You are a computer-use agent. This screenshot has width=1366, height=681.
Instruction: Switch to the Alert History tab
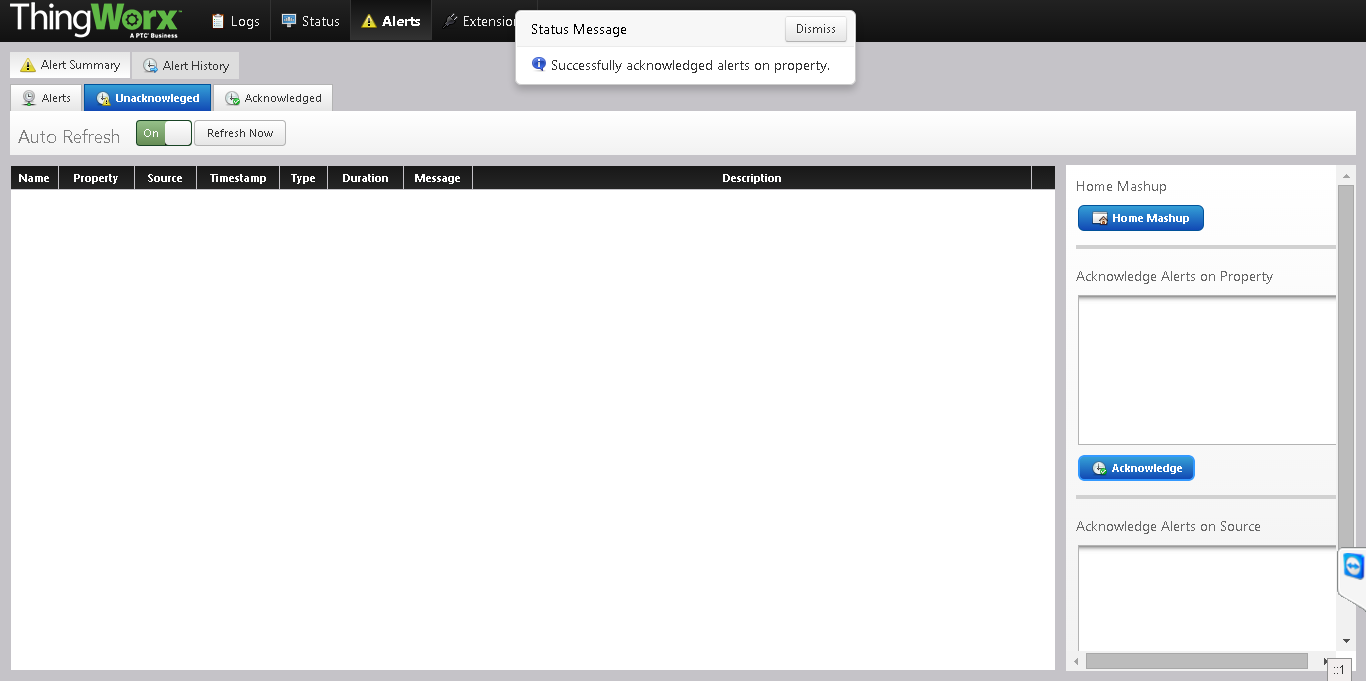coord(185,65)
